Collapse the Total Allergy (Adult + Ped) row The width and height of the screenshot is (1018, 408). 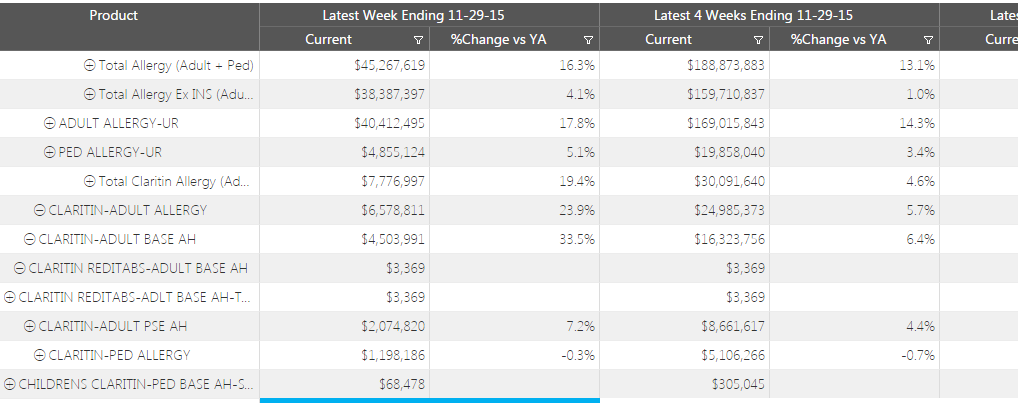coord(90,66)
